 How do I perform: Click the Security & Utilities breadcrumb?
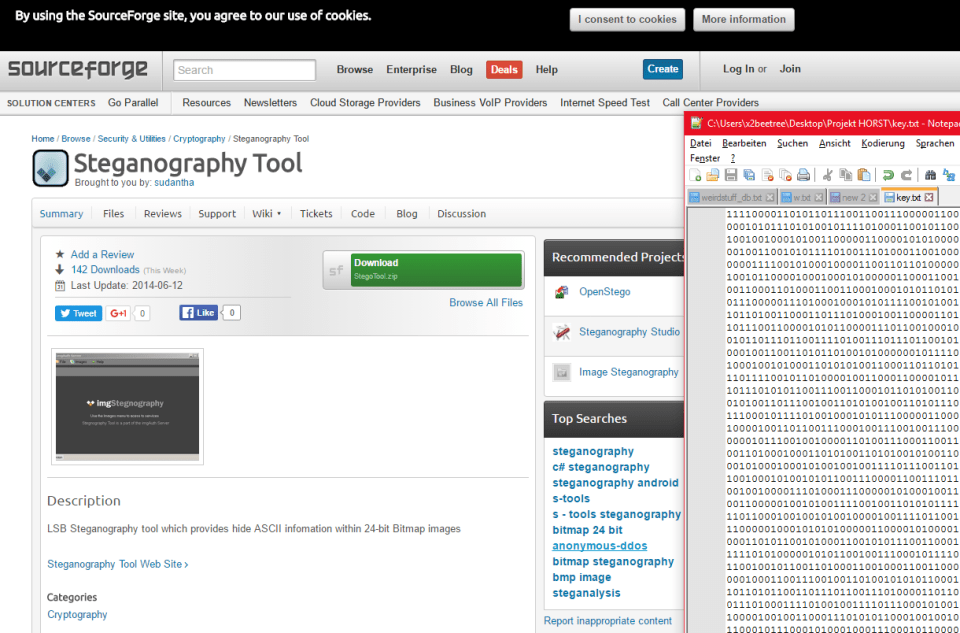132,139
